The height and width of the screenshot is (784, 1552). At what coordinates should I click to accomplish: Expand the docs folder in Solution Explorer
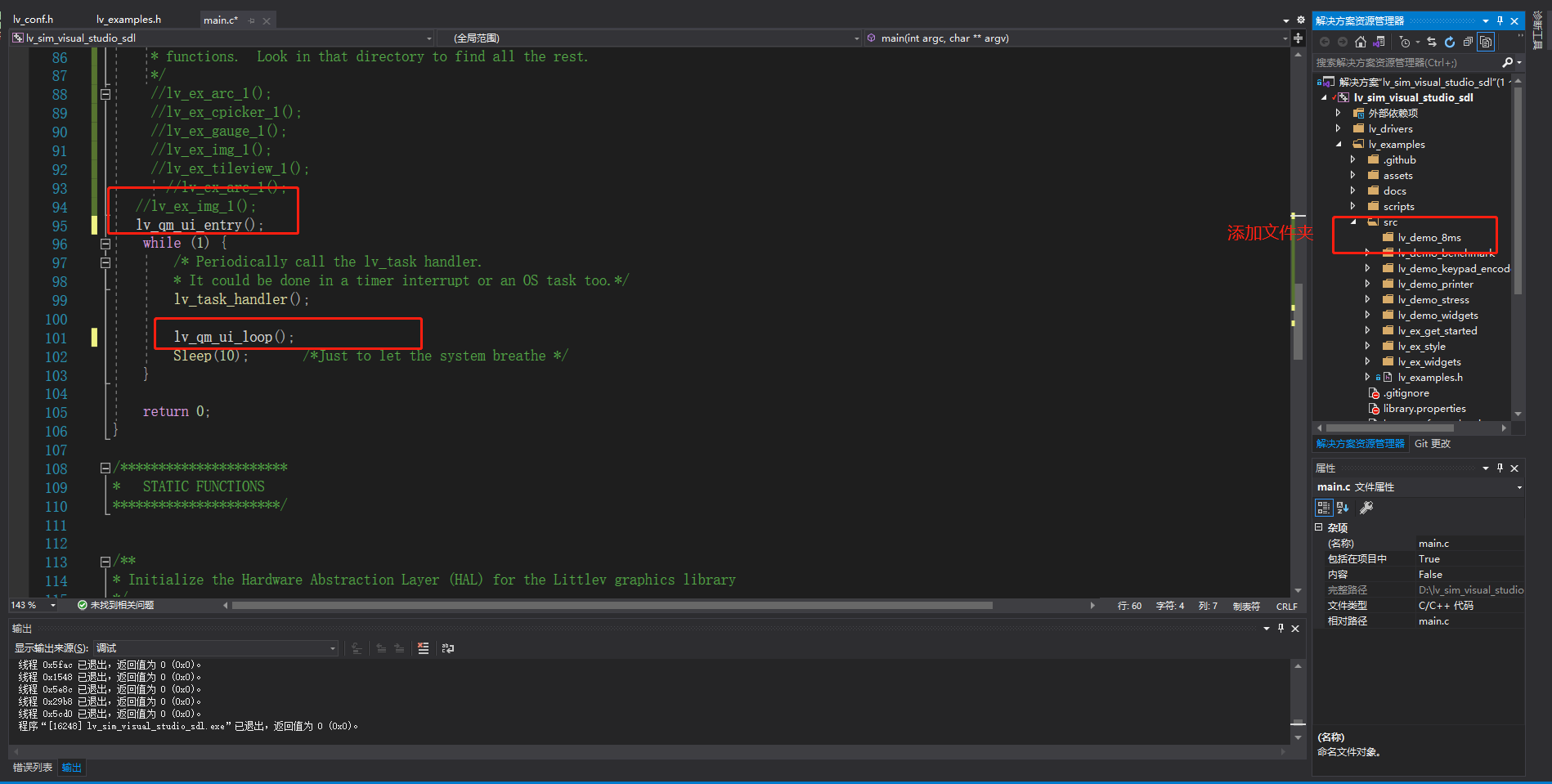1353,190
